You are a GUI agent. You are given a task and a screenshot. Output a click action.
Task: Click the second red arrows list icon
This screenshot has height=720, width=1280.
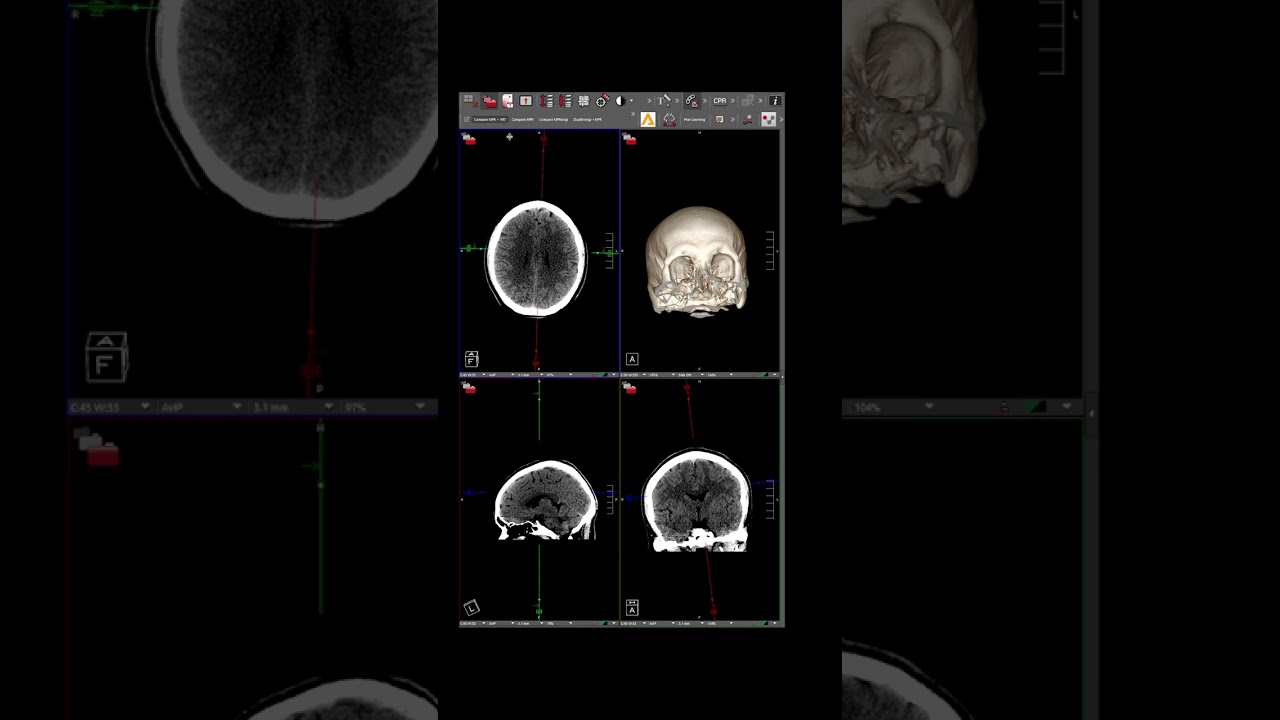click(x=565, y=101)
